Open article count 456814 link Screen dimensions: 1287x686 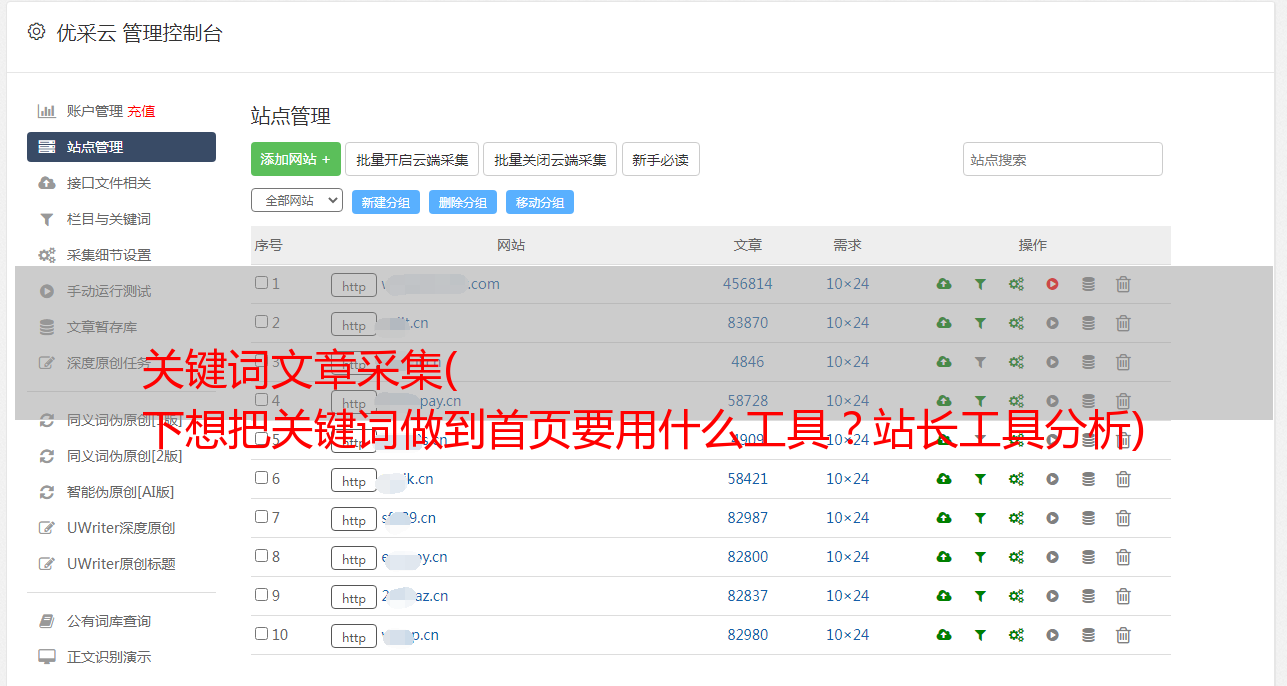pyautogui.click(x=748, y=284)
